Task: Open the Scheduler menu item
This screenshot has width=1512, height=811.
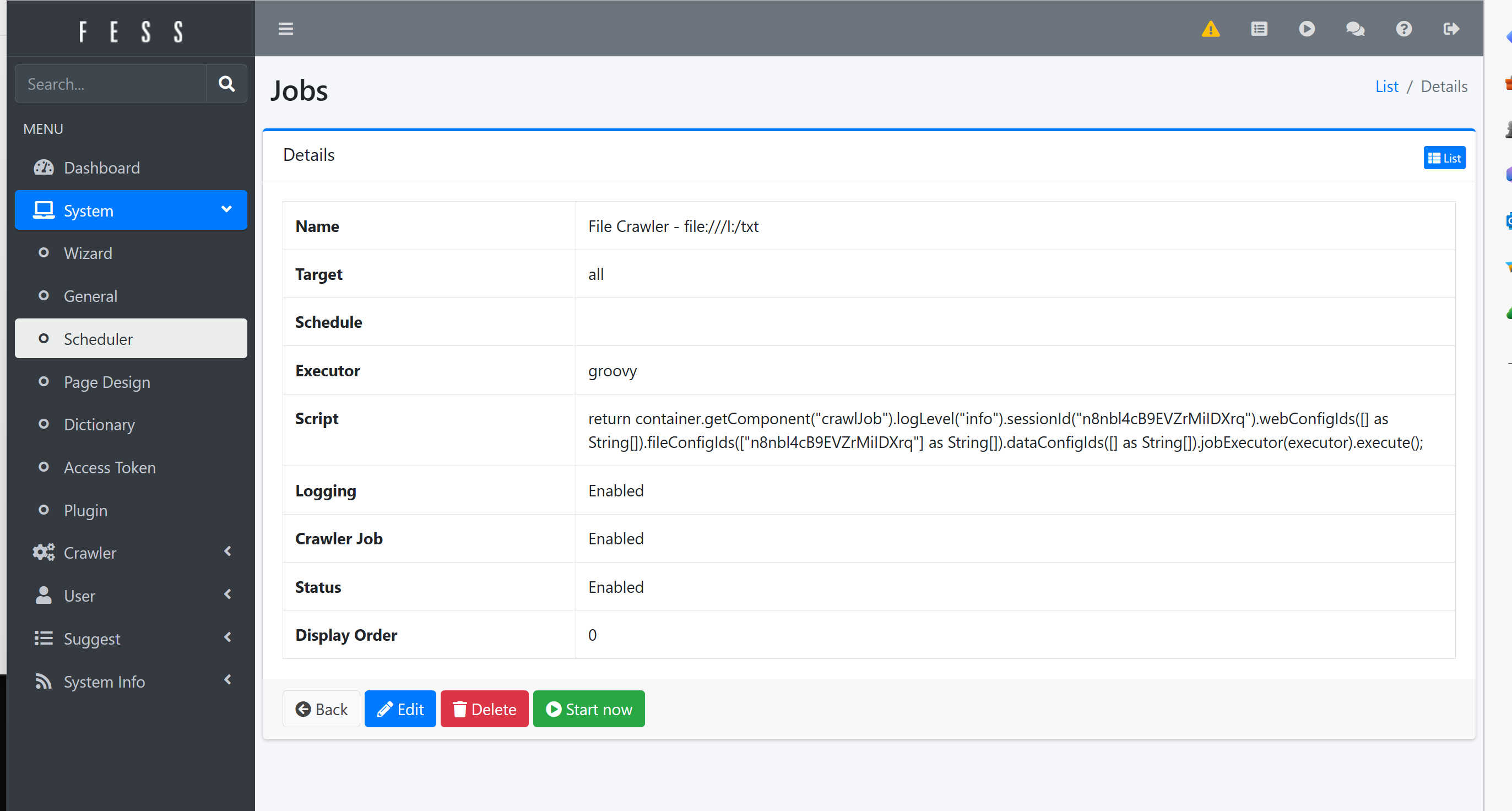Action: (98, 339)
